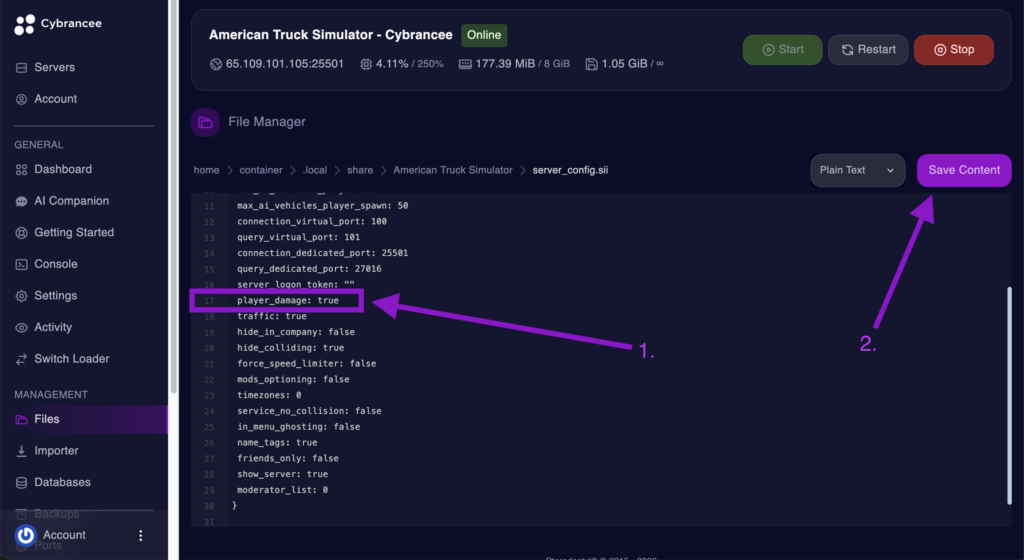Screen dimensions: 1024x560
Task: Click the name_tags: true line
Action: [x=277, y=443]
